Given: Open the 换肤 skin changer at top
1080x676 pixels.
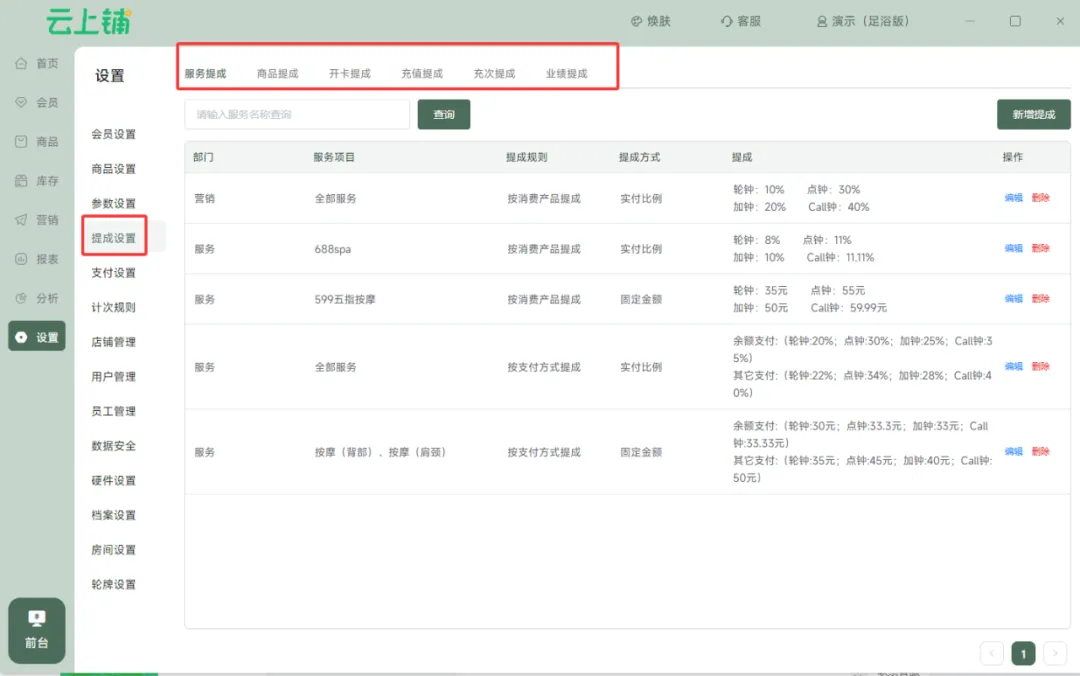Looking at the screenshot, I should point(651,21).
